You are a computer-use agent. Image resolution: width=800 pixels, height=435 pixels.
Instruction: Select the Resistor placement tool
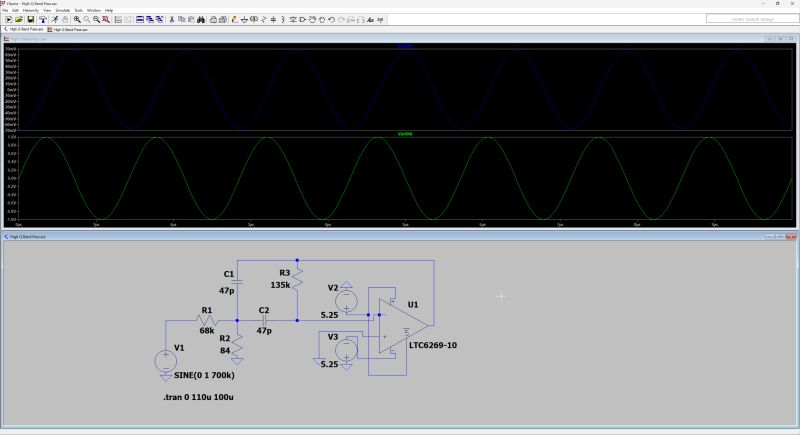click(264, 19)
